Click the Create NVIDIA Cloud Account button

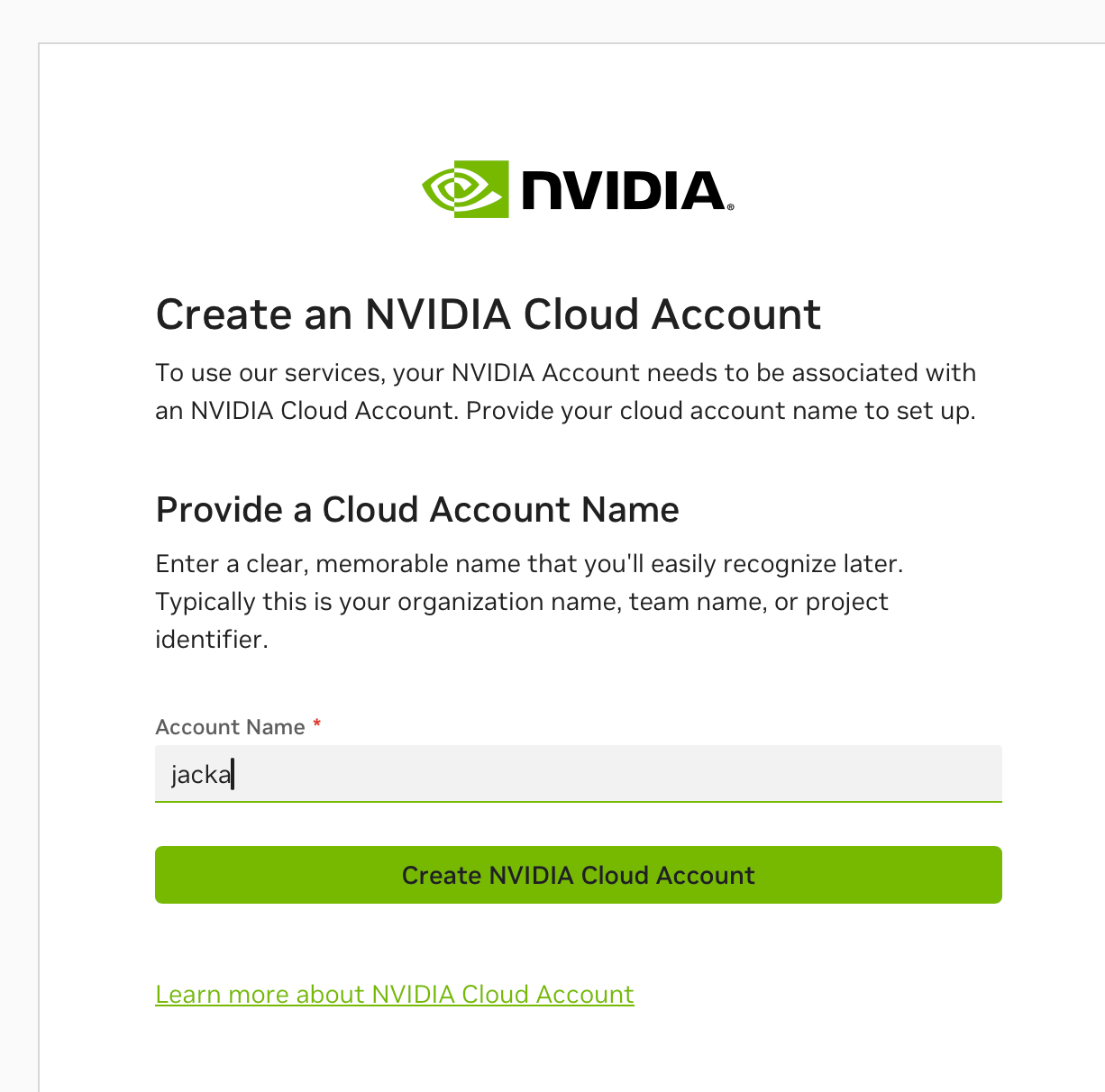coord(579,875)
